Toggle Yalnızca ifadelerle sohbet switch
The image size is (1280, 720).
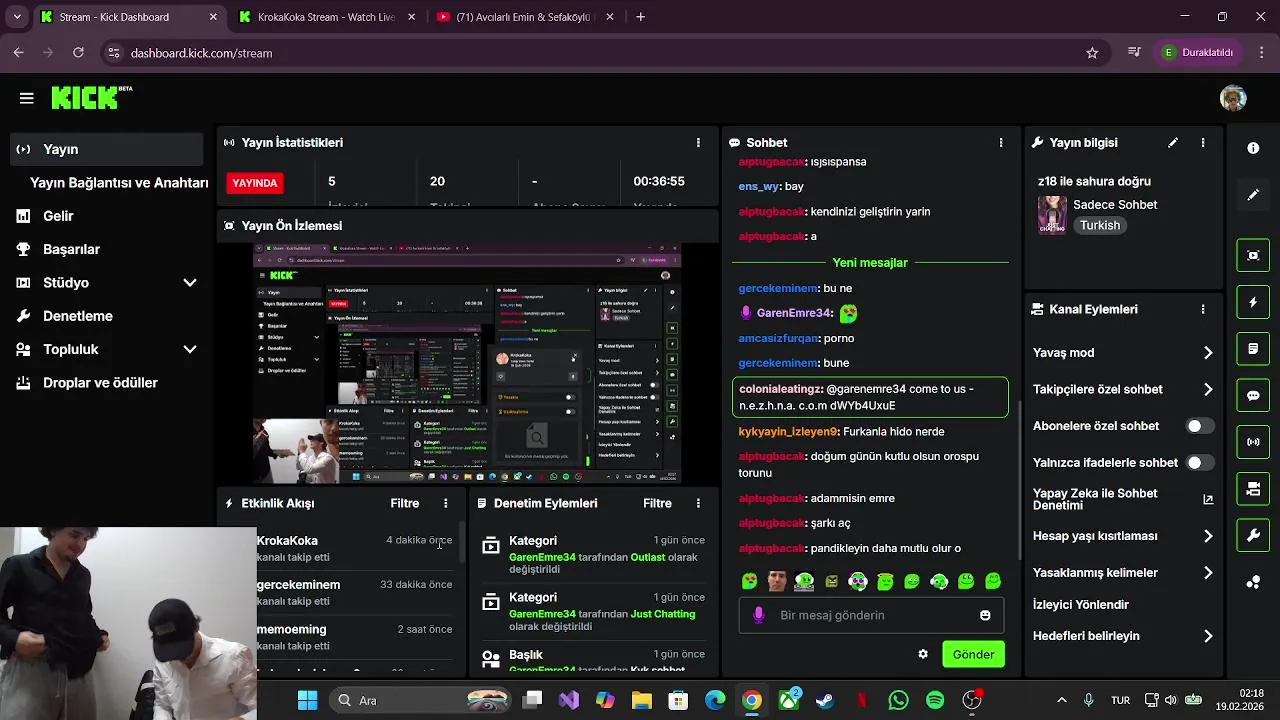1200,463
